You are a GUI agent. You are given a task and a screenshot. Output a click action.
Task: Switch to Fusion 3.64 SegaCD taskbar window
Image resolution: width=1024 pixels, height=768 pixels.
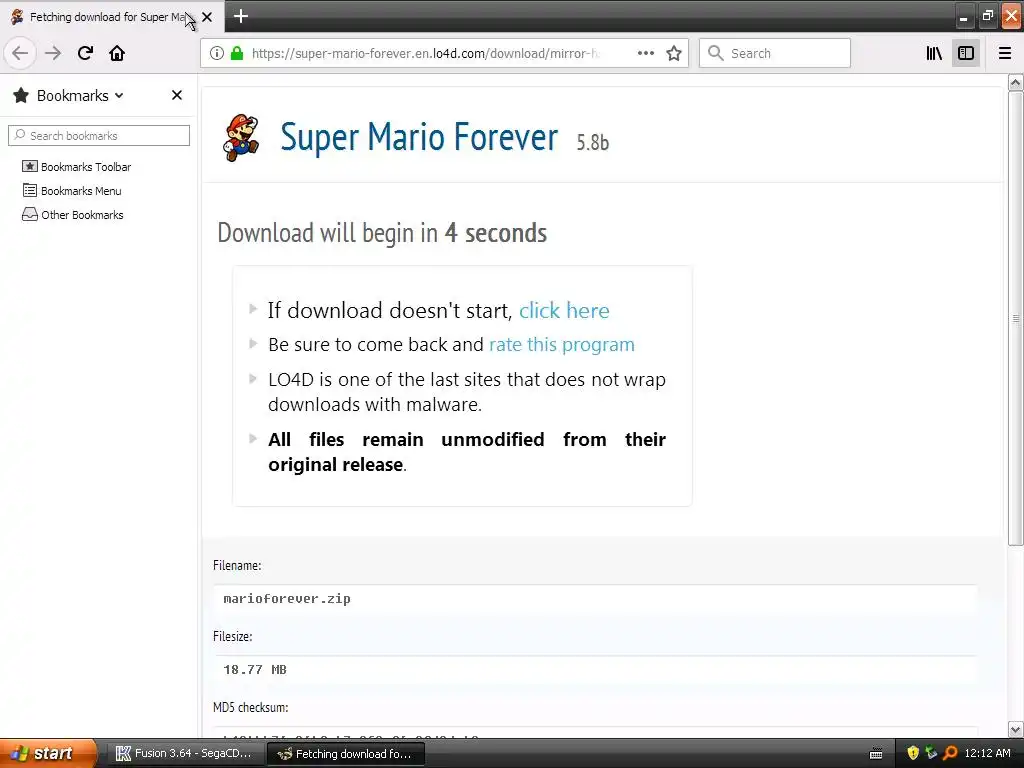pos(184,753)
